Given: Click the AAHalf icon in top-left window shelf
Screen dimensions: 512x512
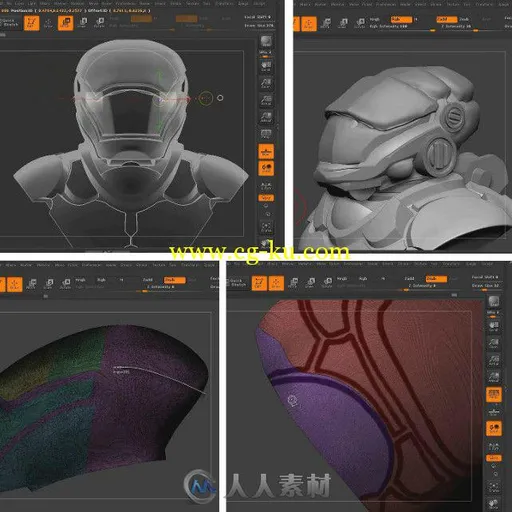Looking at the screenshot, I should 266,117.
